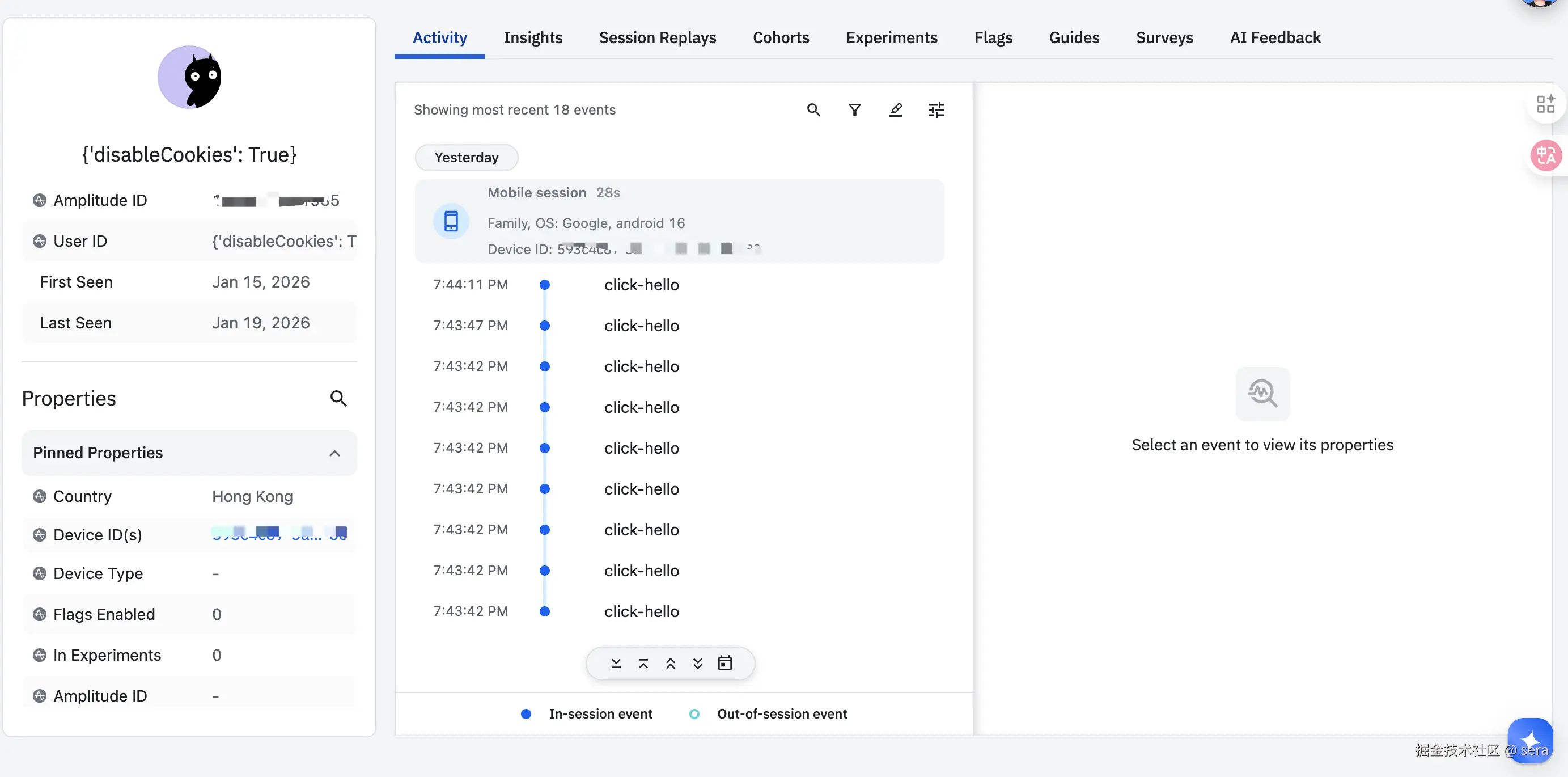Search properties using the Properties magnifier icon
The image size is (1568, 777).
(338, 398)
